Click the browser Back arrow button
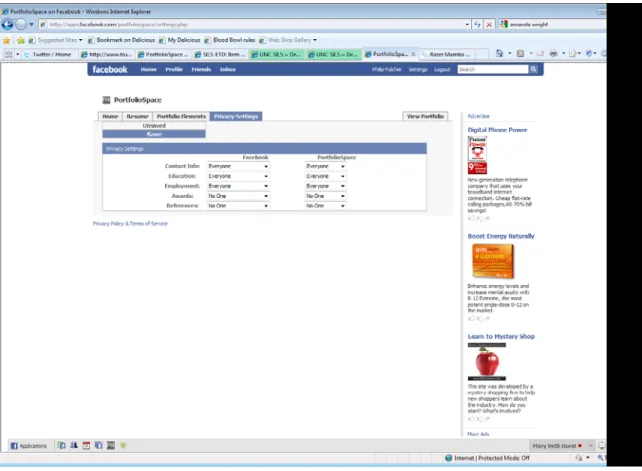This screenshot has height=471, width=642. click(7, 24)
